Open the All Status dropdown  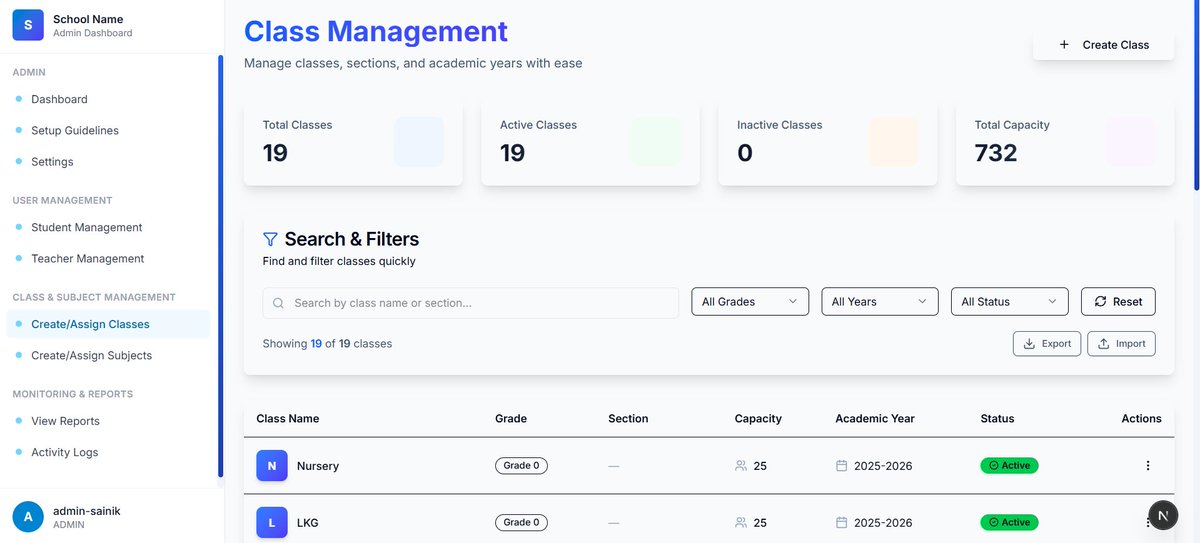tap(1010, 302)
